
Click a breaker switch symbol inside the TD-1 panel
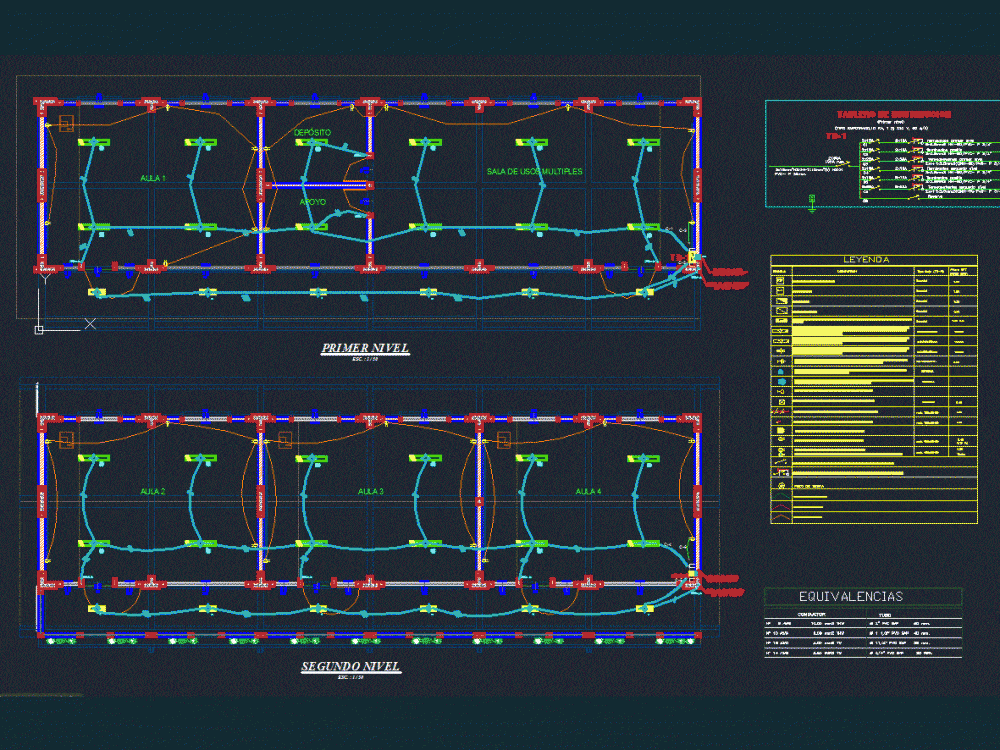pyautogui.click(x=913, y=141)
